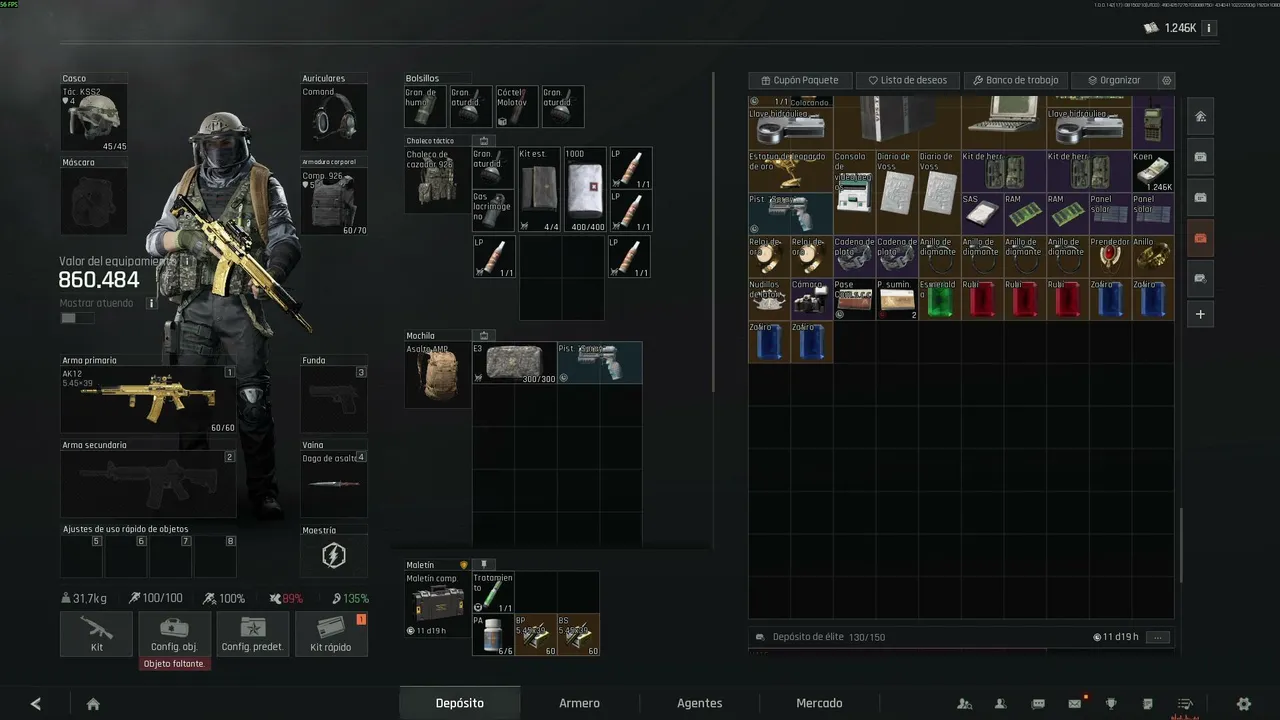Select the Esmeralda gem in stash
1280x720 pixels.
tap(939, 299)
